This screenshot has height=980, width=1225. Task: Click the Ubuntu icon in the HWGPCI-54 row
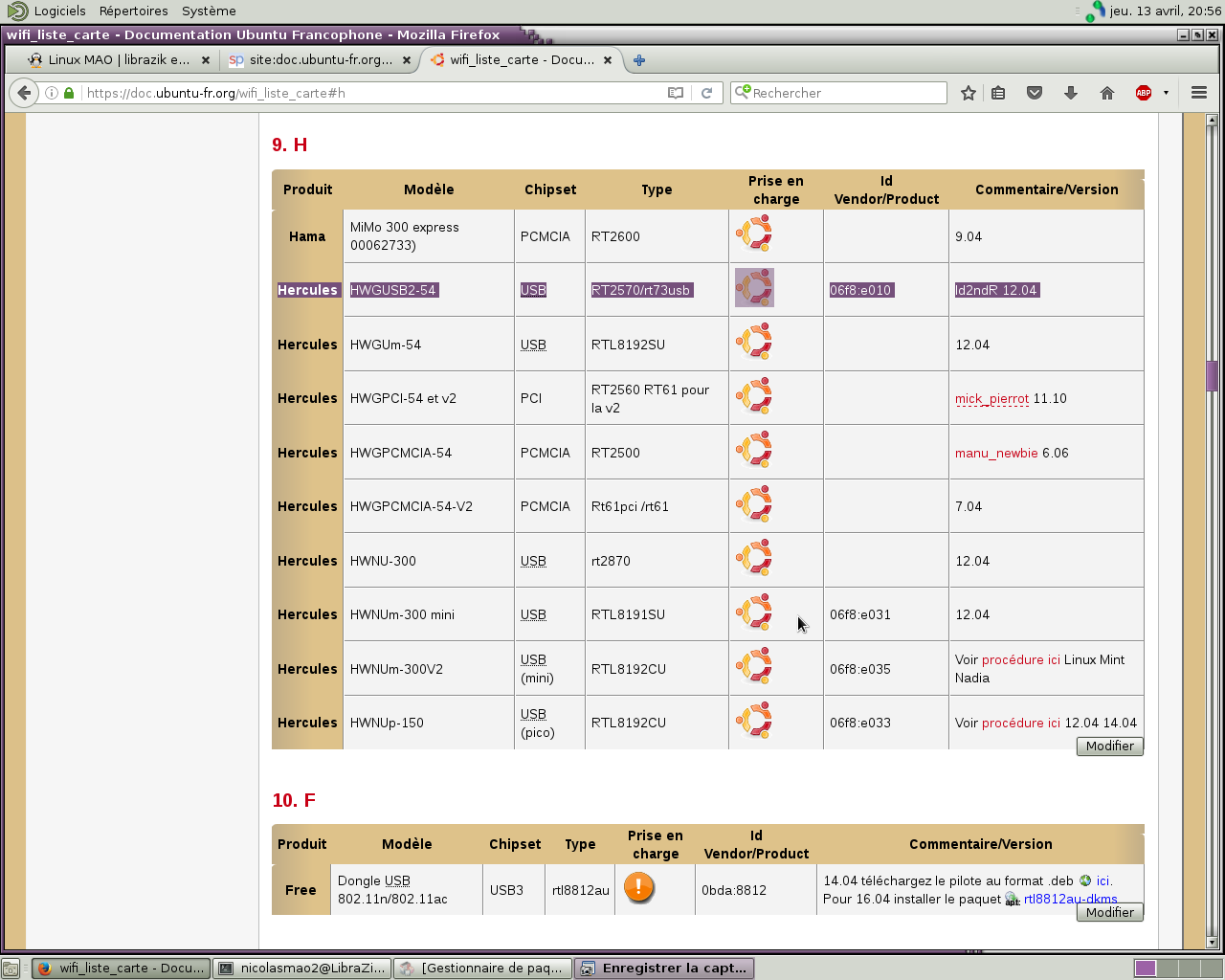[754, 395]
